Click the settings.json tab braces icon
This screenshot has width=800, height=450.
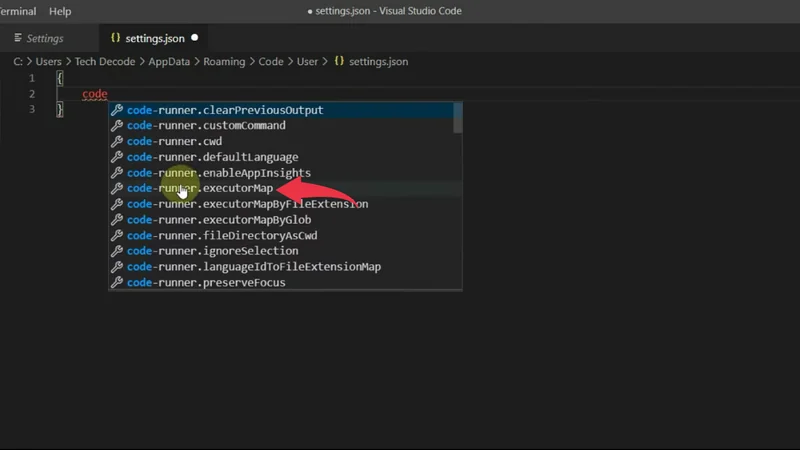(x=115, y=38)
